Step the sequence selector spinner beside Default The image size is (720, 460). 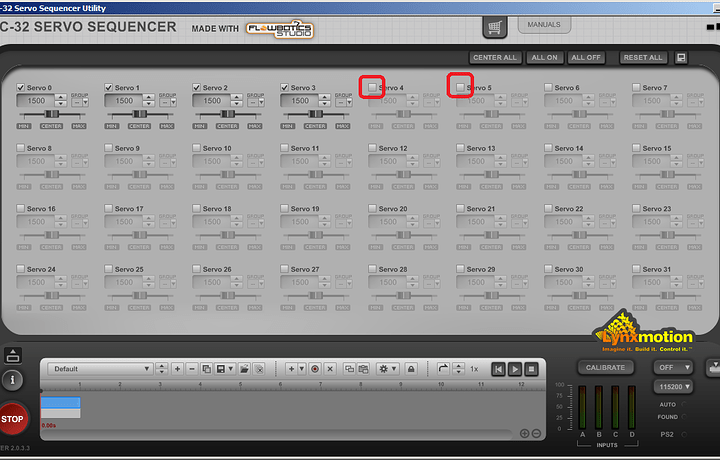[x=162, y=369]
